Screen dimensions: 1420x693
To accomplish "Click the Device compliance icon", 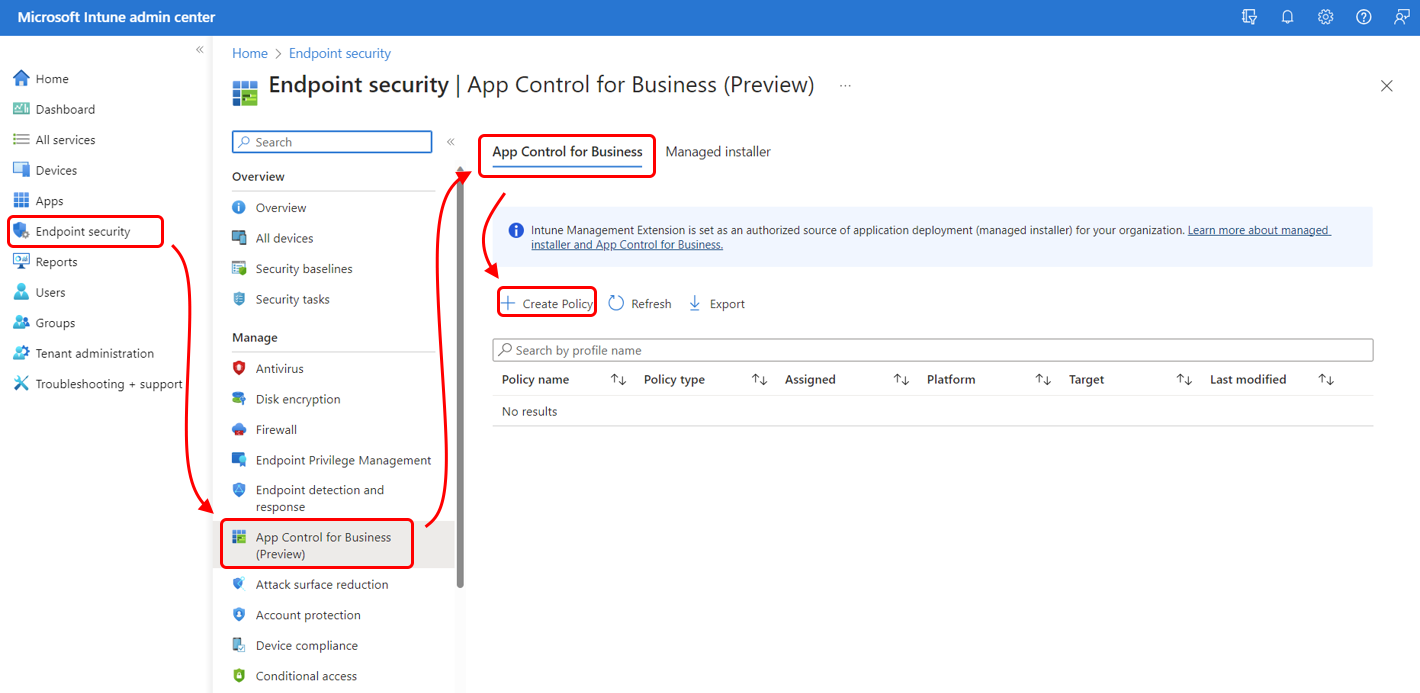I will coord(239,645).
